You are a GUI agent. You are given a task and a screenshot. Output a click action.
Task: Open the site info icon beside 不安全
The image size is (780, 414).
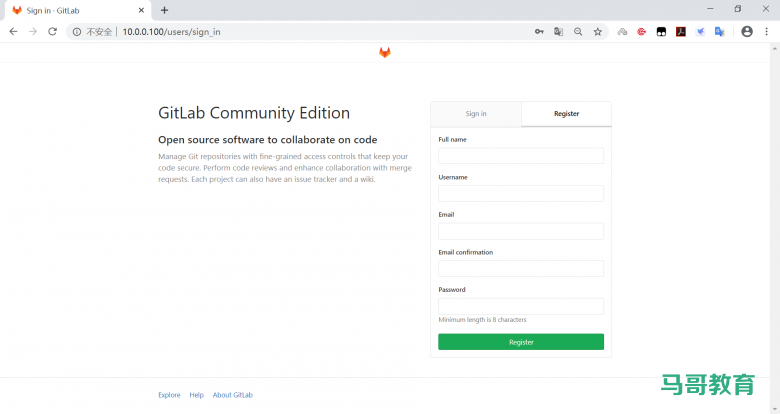coord(77,32)
